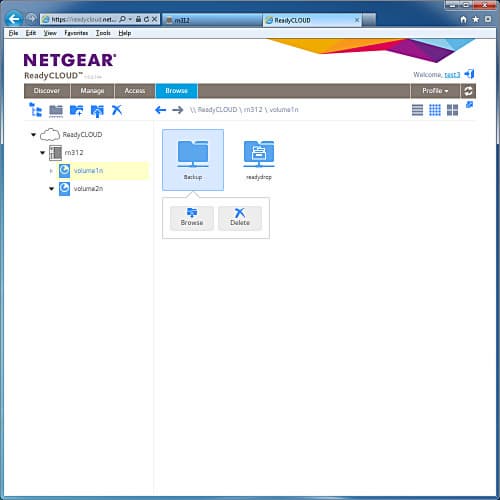Go back with the blue left arrow
500x500 pixels.
coord(161,110)
